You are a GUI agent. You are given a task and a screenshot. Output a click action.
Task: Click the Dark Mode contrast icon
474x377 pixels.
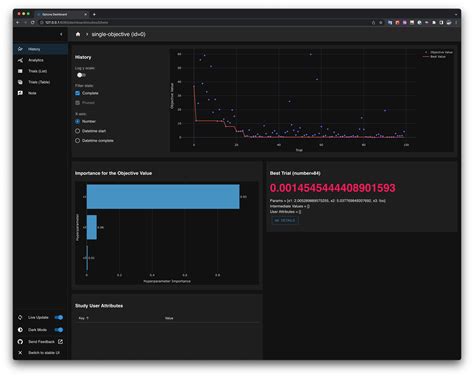[x=20, y=330]
